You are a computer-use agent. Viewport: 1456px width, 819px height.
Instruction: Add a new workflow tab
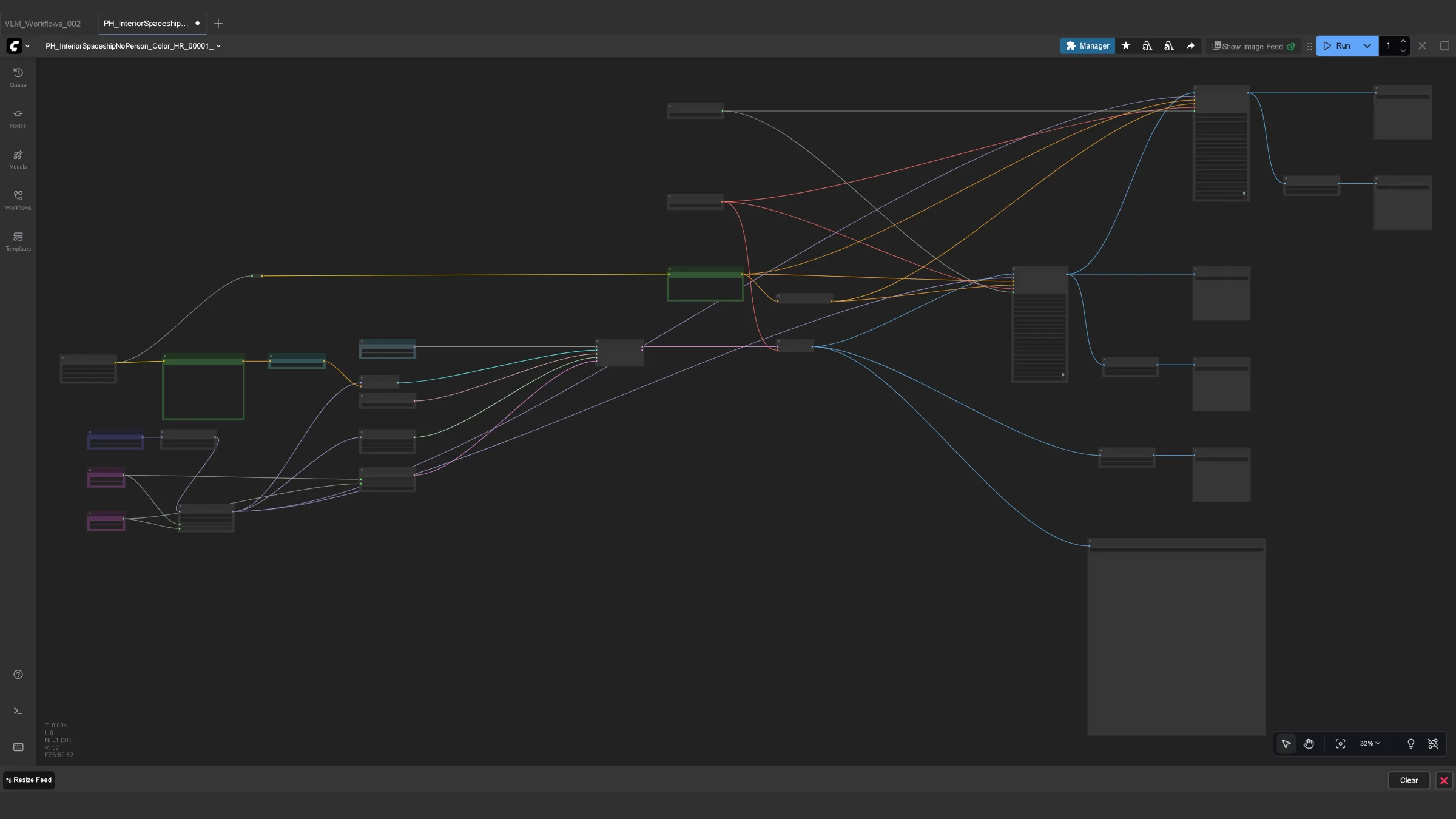(x=218, y=24)
